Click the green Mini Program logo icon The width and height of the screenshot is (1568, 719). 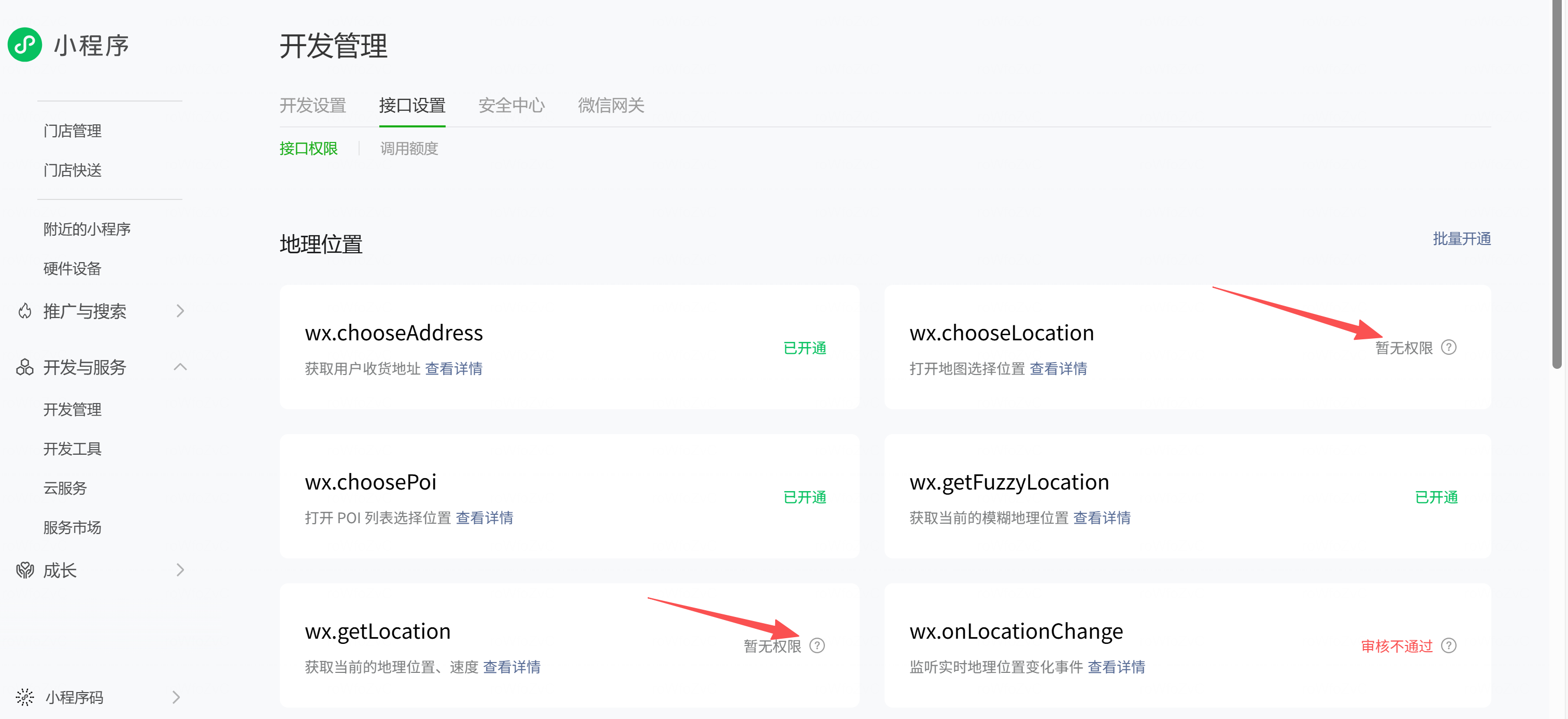(x=25, y=45)
